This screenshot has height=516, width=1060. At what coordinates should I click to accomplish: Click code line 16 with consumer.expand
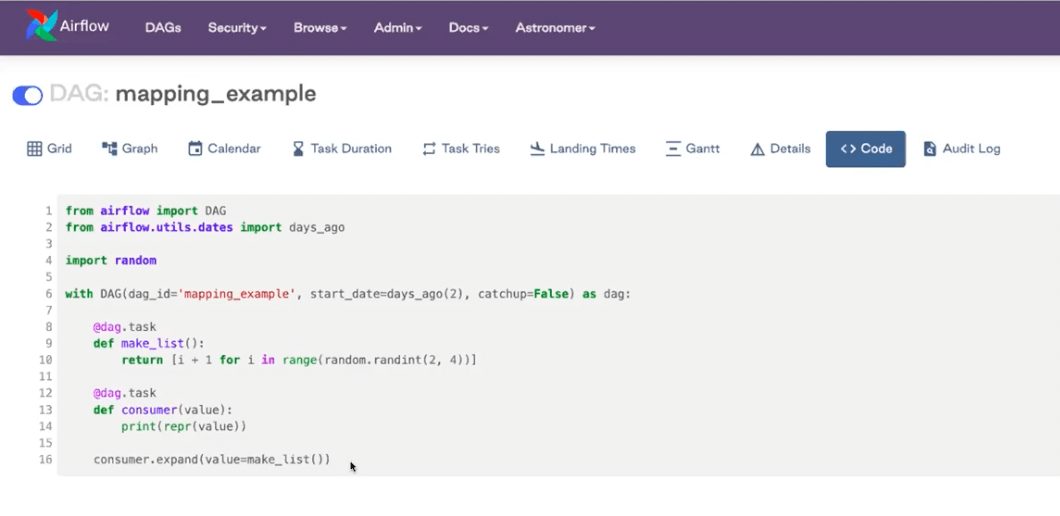(211, 459)
